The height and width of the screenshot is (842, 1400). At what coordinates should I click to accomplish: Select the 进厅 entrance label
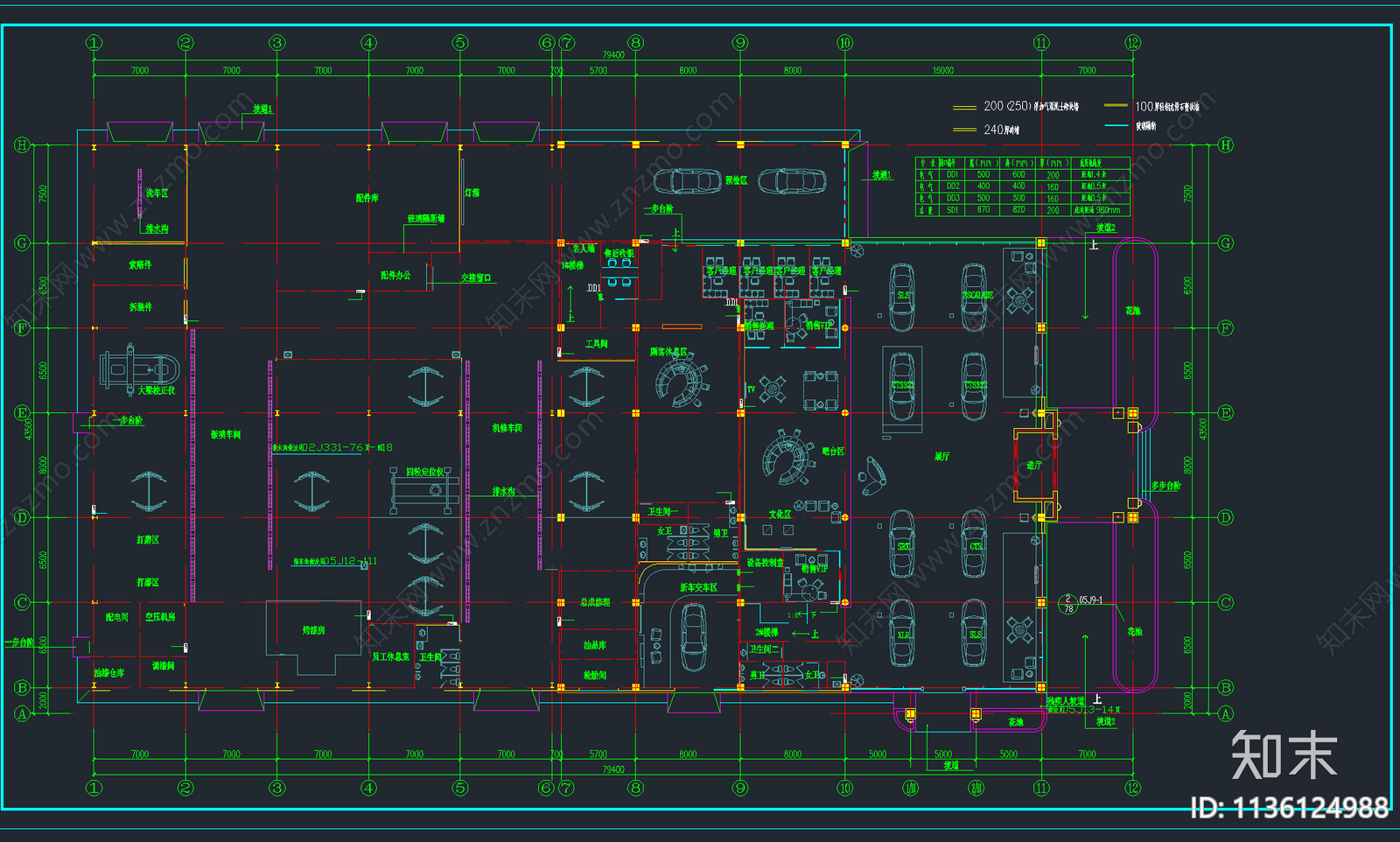1033,466
